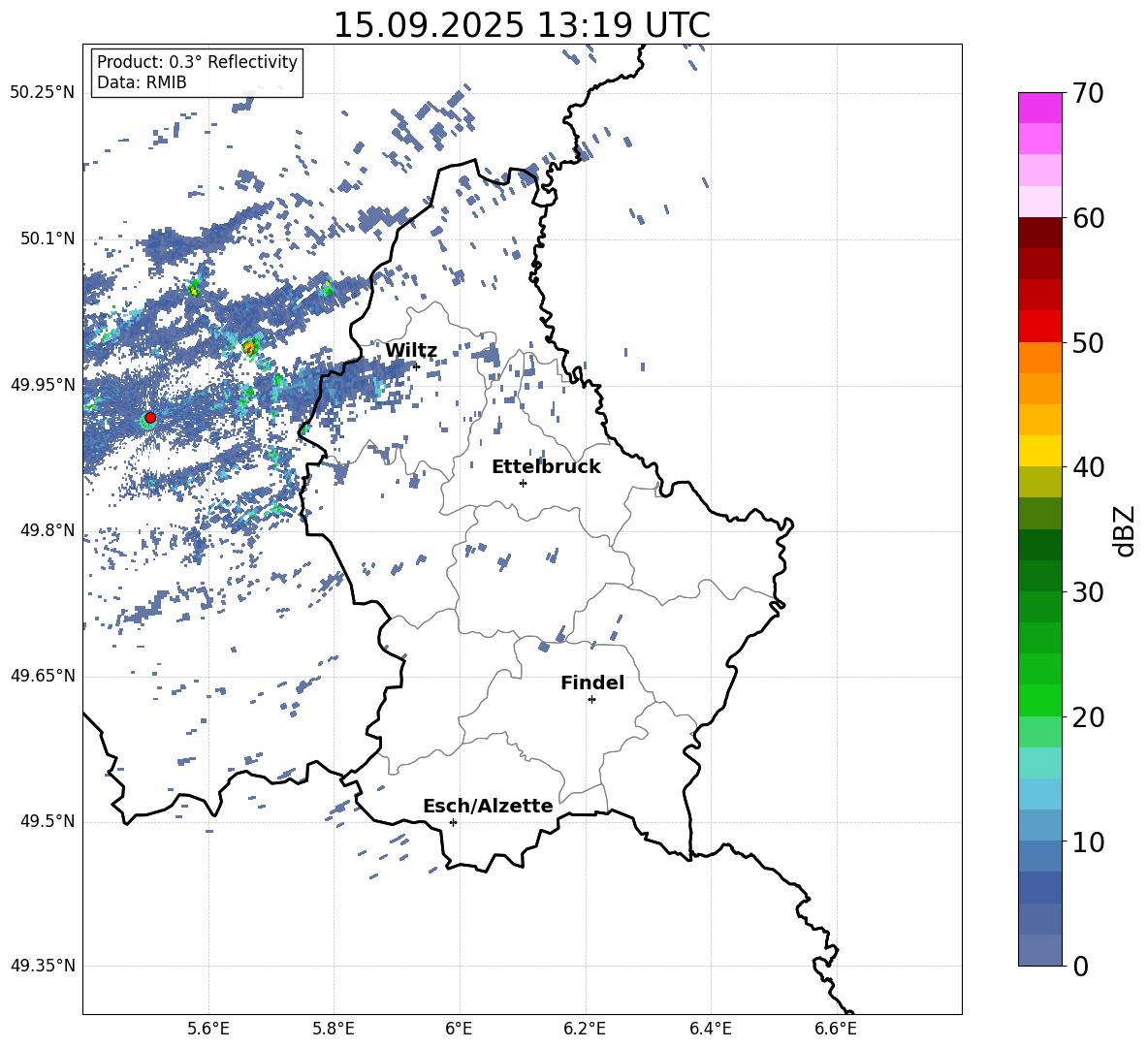Image resolution: width=1148 pixels, height=1048 pixels.
Task: Click the 6°E longitude tick label
Action: [459, 1029]
